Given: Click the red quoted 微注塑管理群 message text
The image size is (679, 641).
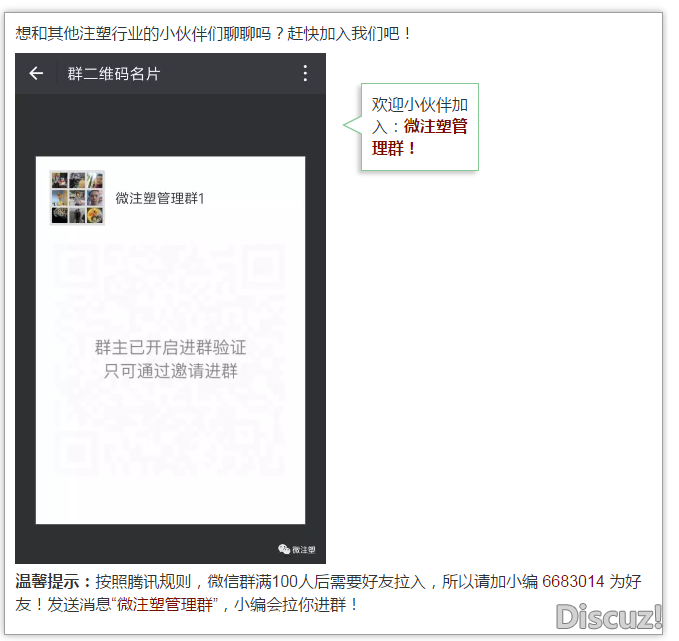Looking at the screenshot, I should 165,604.
